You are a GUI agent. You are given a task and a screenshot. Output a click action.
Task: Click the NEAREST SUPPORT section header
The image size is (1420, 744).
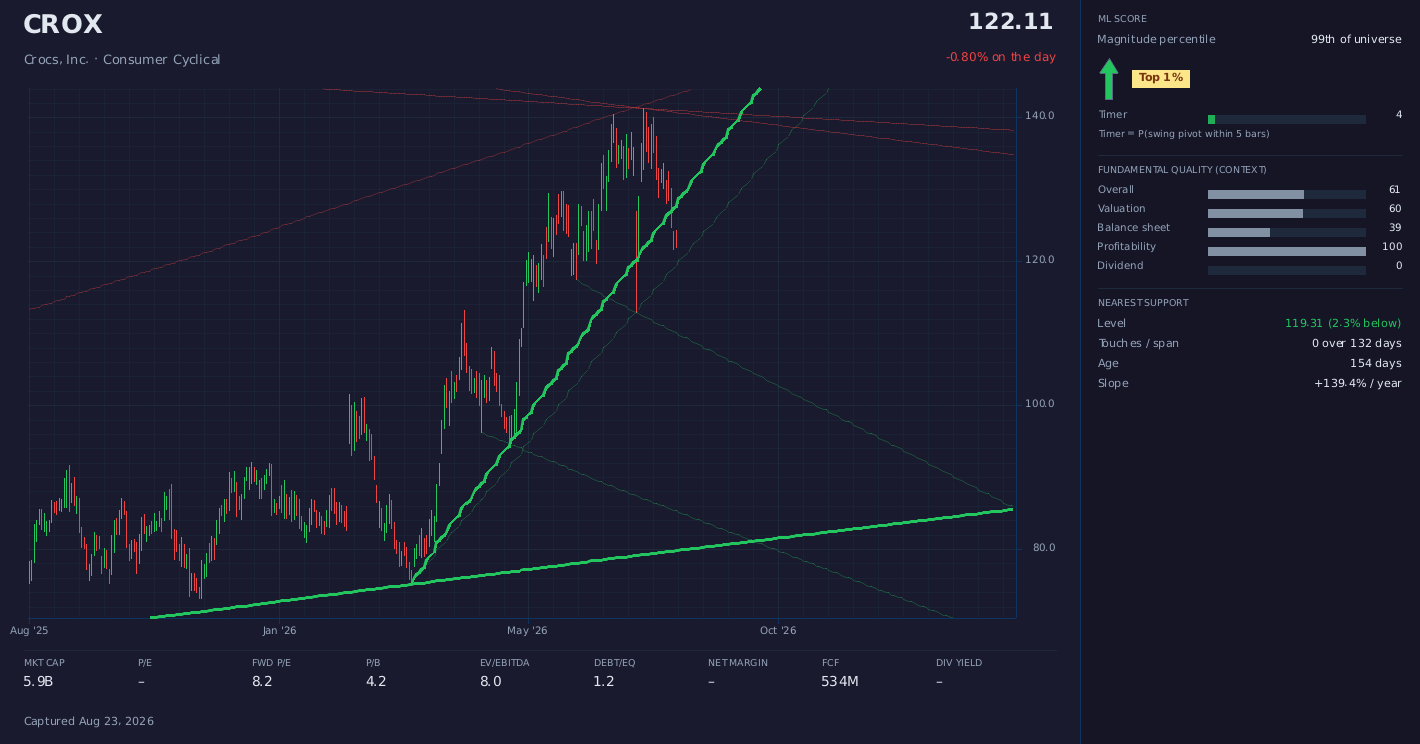(x=1143, y=303)
